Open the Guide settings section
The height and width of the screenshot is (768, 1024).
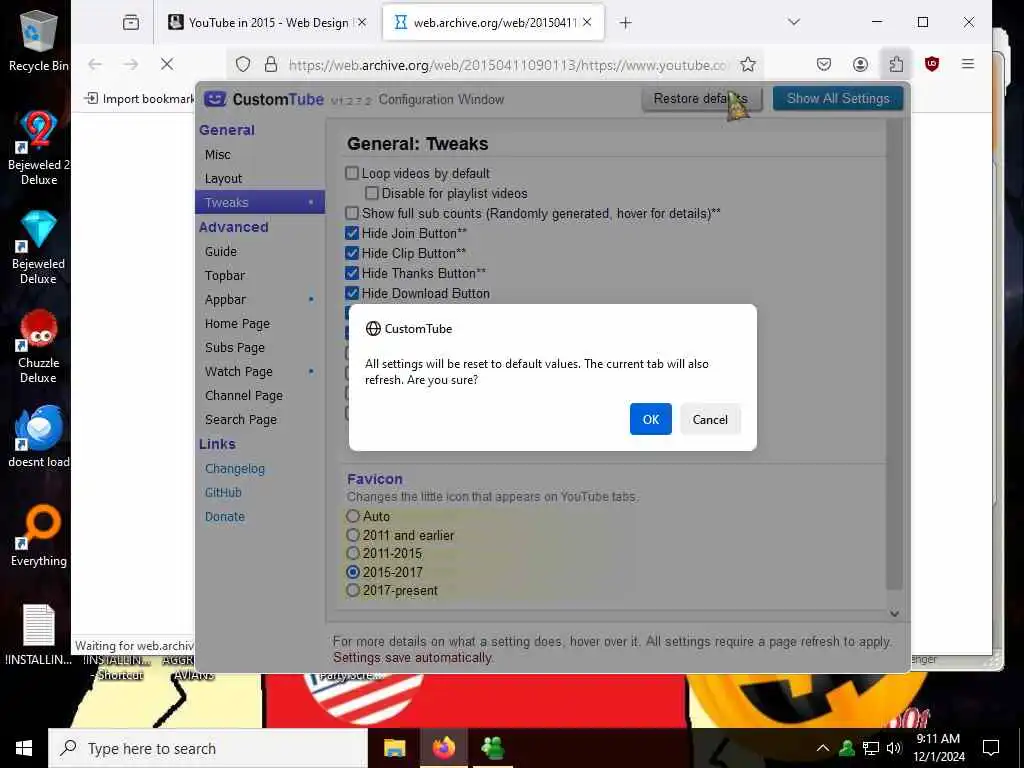click(x=221, y=251)
